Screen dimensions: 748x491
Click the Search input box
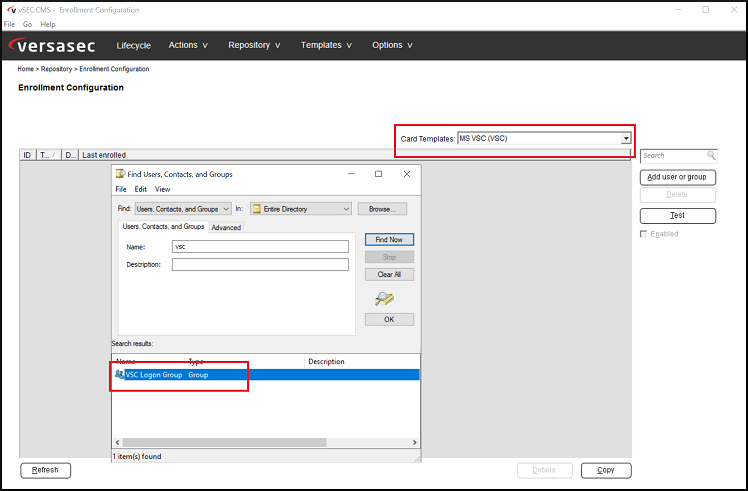(x=678, y=156)
